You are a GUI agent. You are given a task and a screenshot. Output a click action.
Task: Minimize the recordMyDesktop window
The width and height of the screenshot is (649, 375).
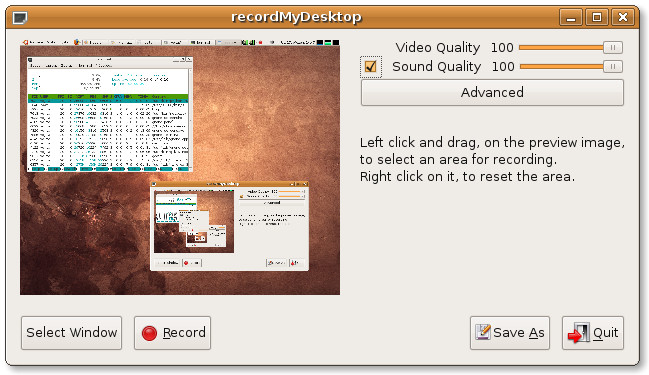pos(571,17)
